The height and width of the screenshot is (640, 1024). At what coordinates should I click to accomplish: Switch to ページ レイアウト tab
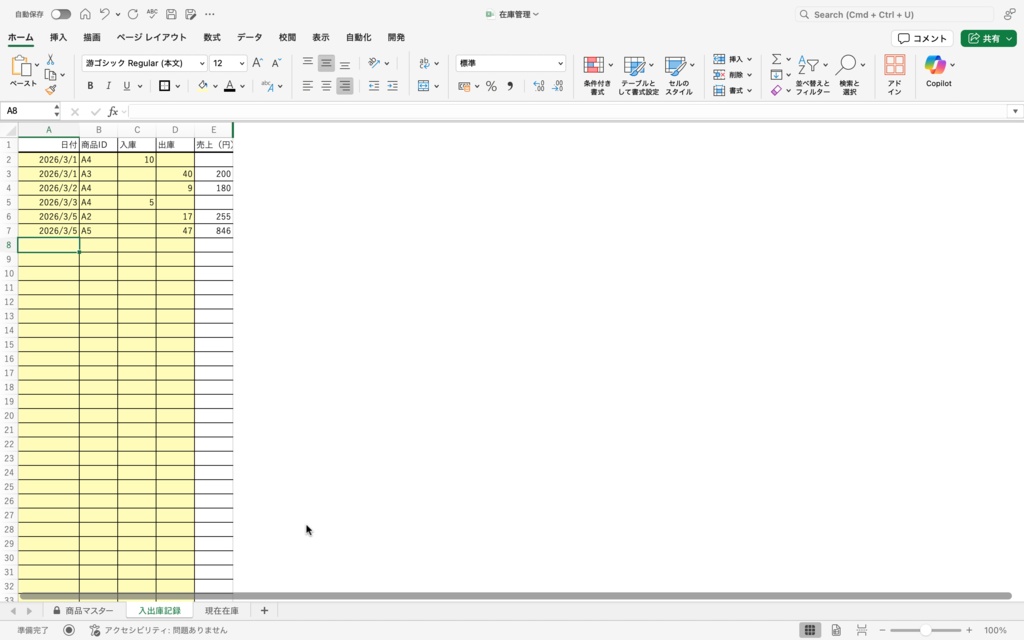152,37
